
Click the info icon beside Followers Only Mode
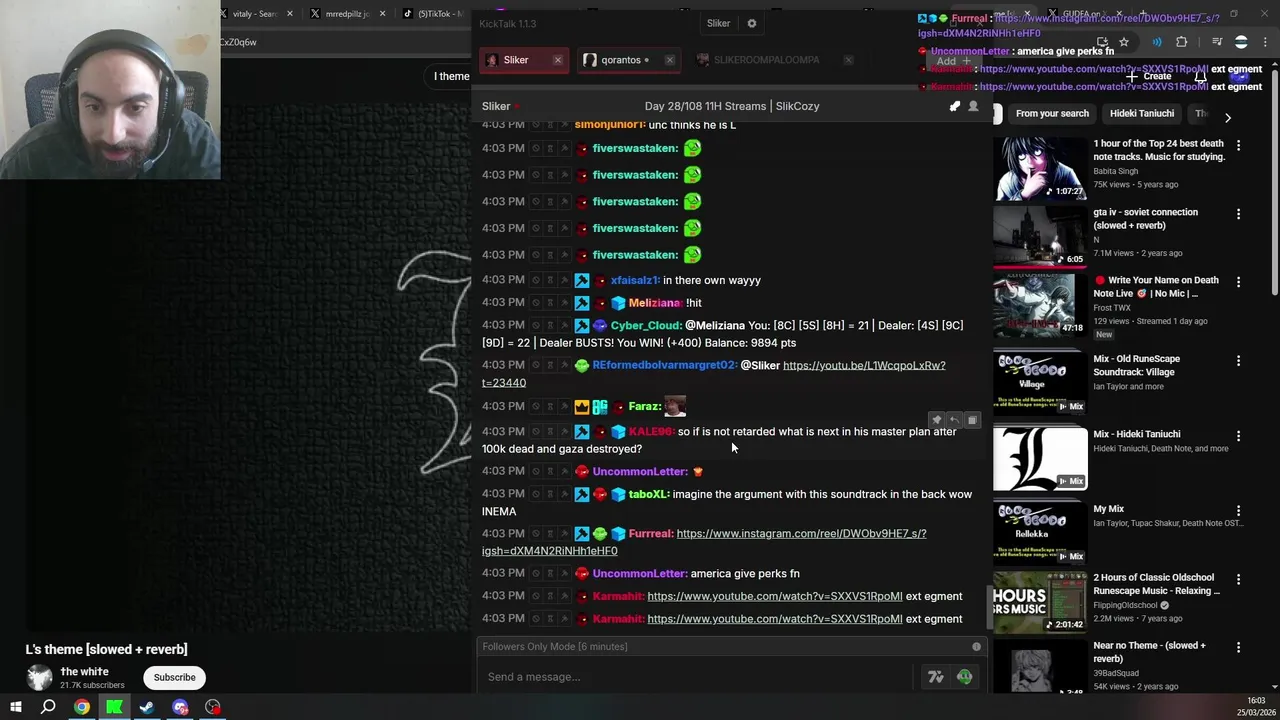977,647
